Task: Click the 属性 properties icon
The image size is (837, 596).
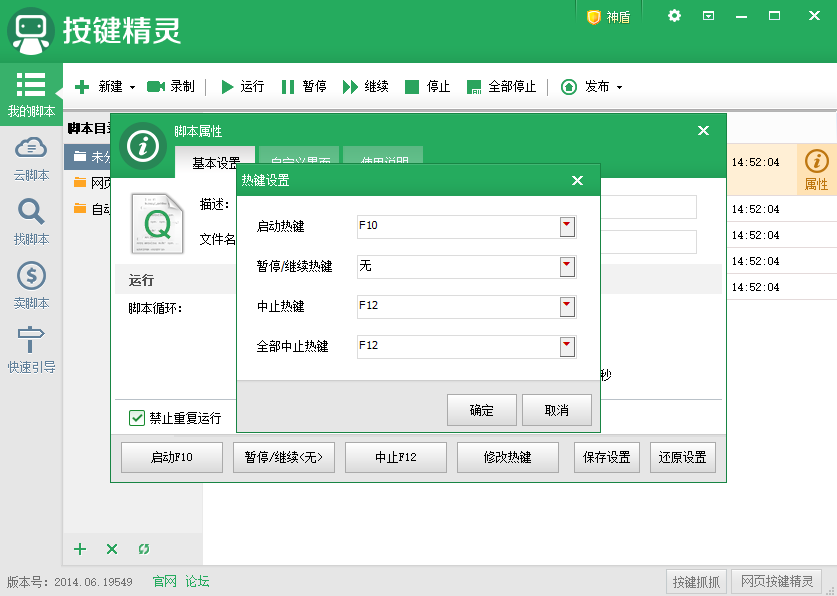Action: pos(816,170)
